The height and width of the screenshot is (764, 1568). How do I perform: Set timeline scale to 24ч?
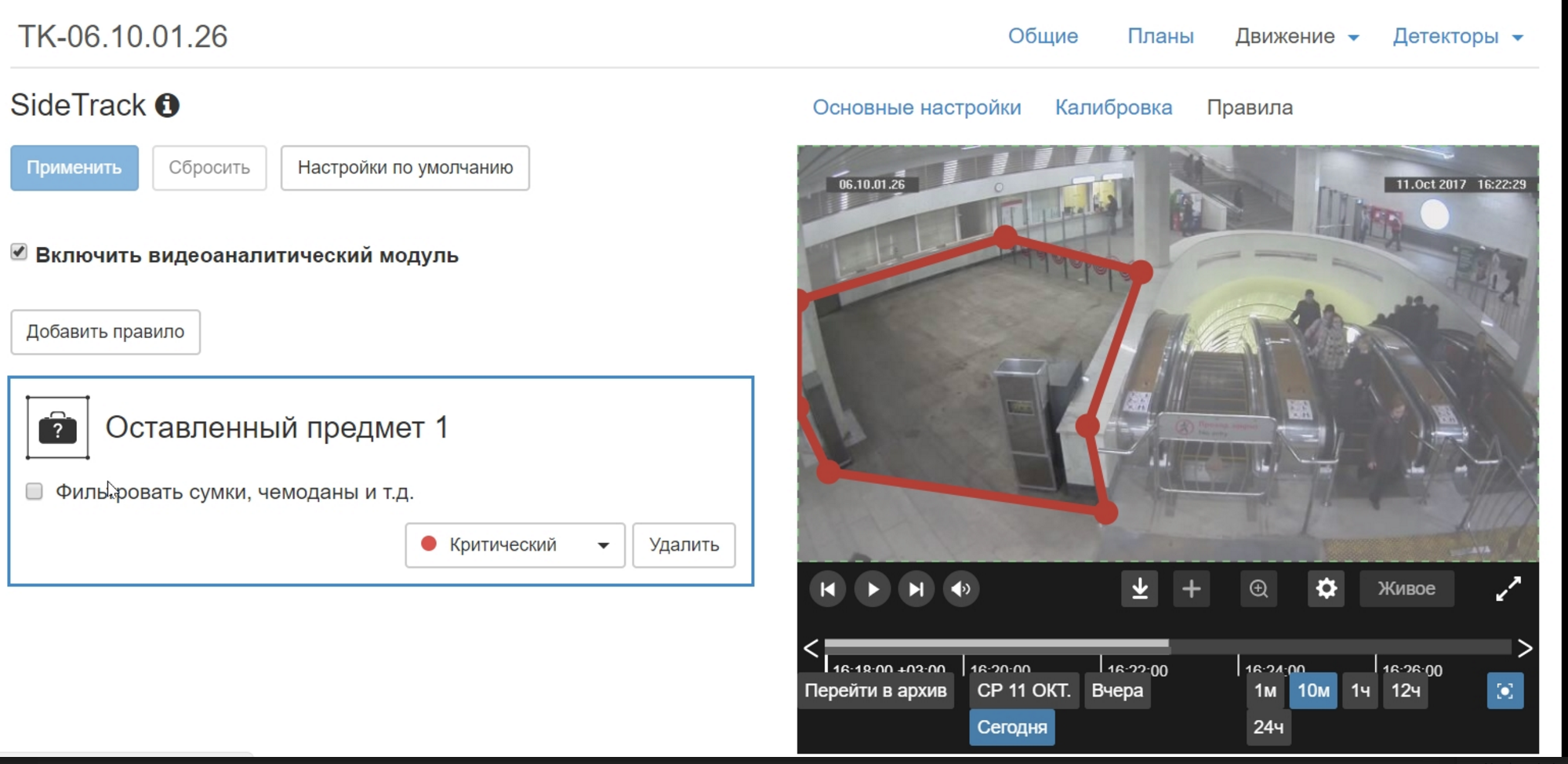click(1269, 727)
